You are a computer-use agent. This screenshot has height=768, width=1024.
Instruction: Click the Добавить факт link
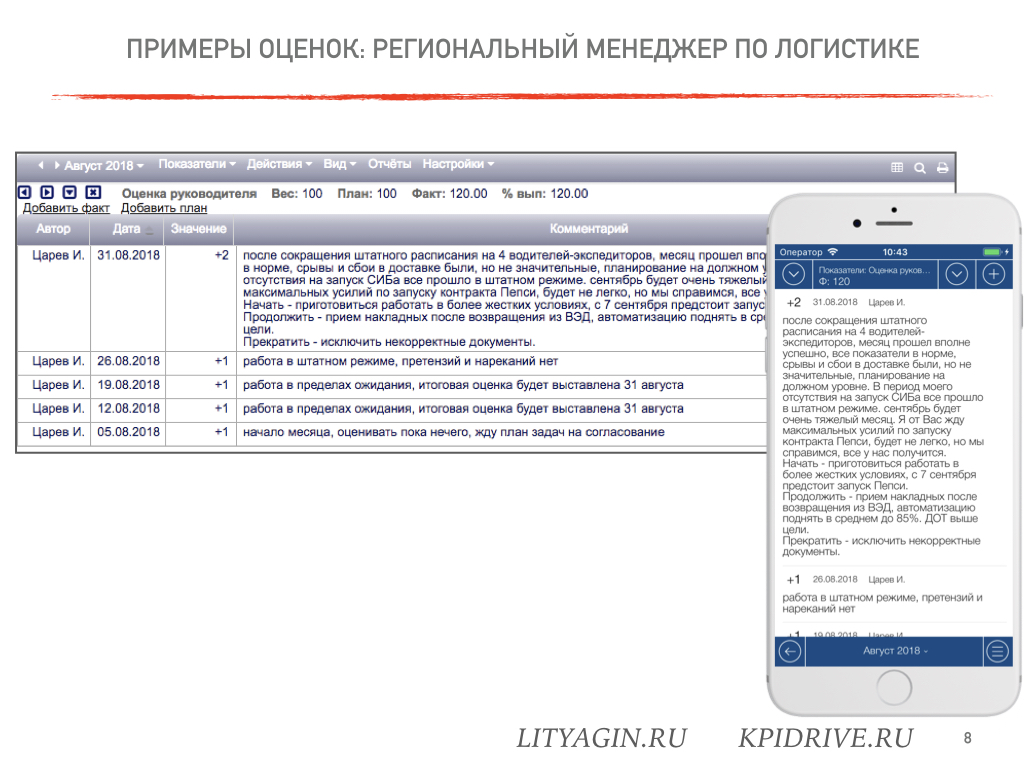[x=66, y=208]
